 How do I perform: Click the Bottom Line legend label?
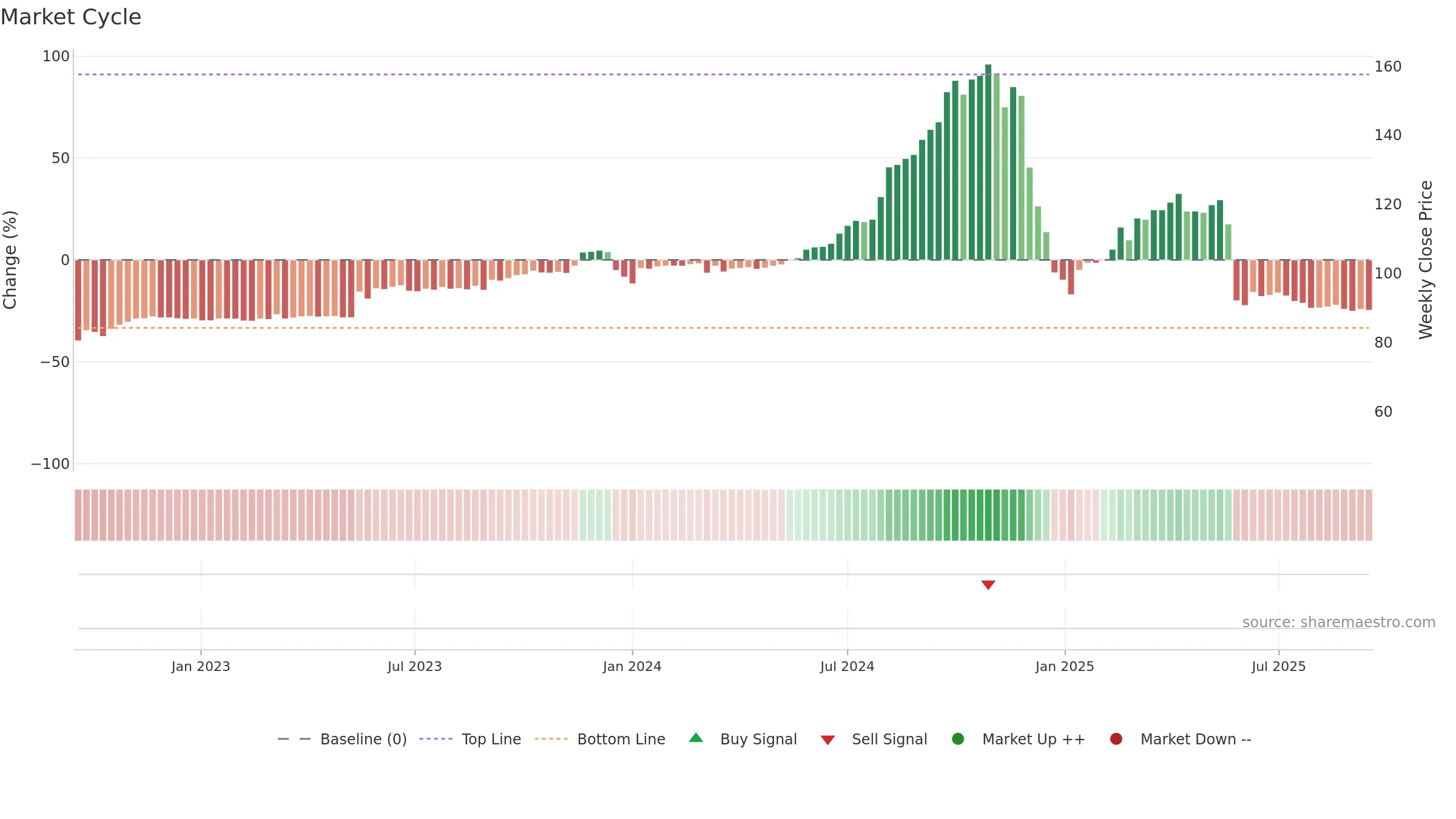pos(621,739)
